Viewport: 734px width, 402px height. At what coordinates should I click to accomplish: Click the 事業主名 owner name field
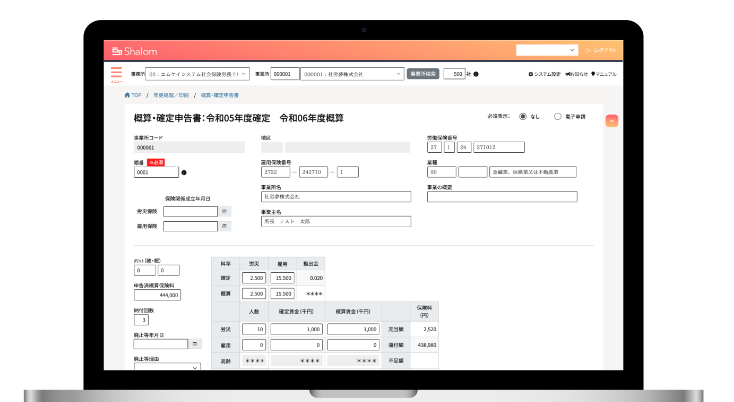336,221
